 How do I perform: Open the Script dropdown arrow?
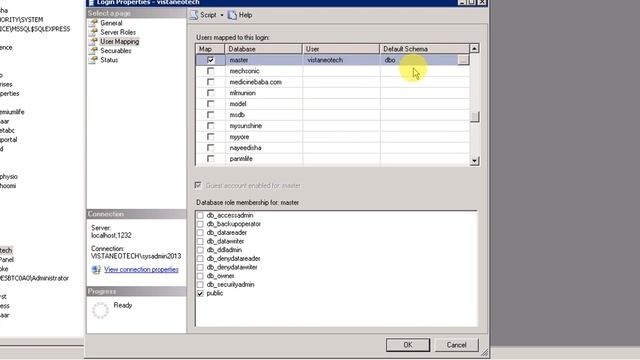click(222, 15)
